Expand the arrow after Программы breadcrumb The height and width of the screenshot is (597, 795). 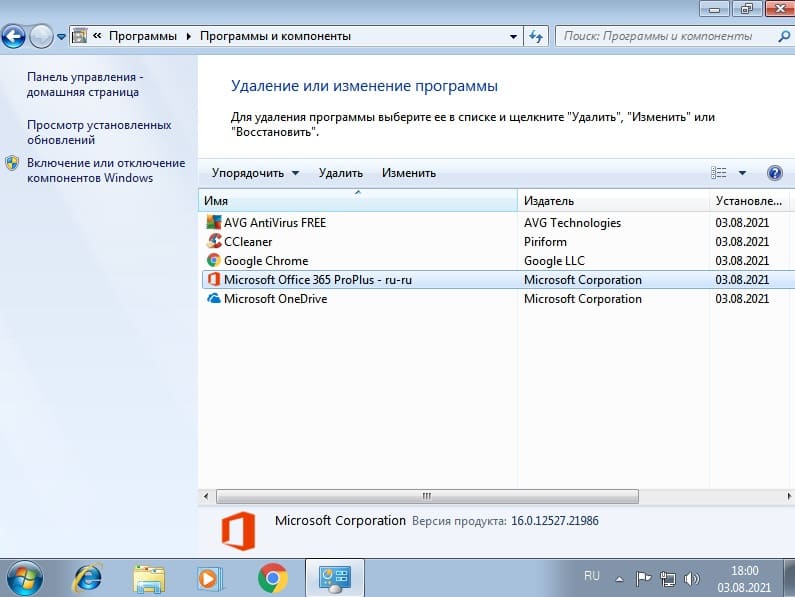189,36
